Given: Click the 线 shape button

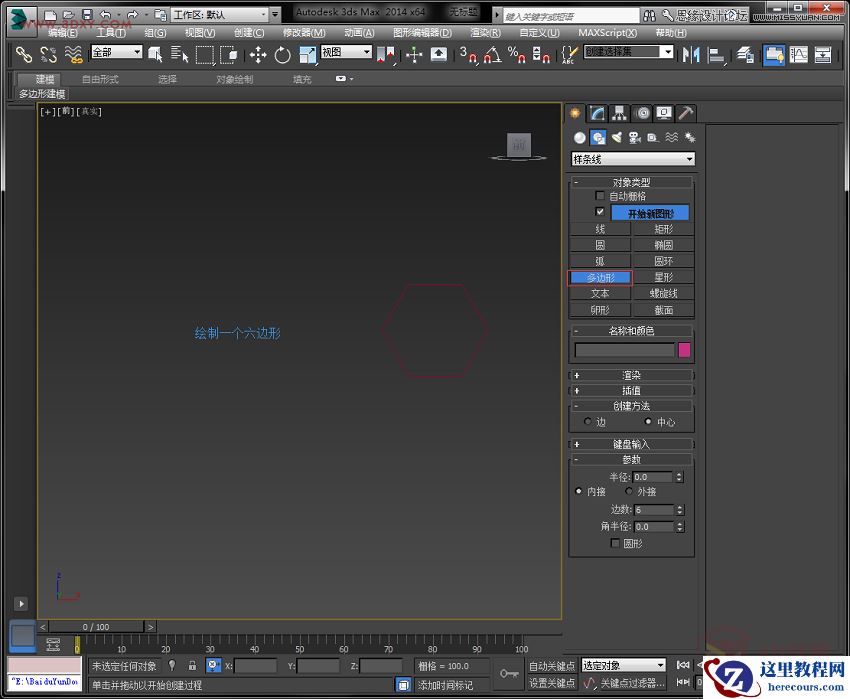Looking at the screenshot, I should (x=600, y=229).
